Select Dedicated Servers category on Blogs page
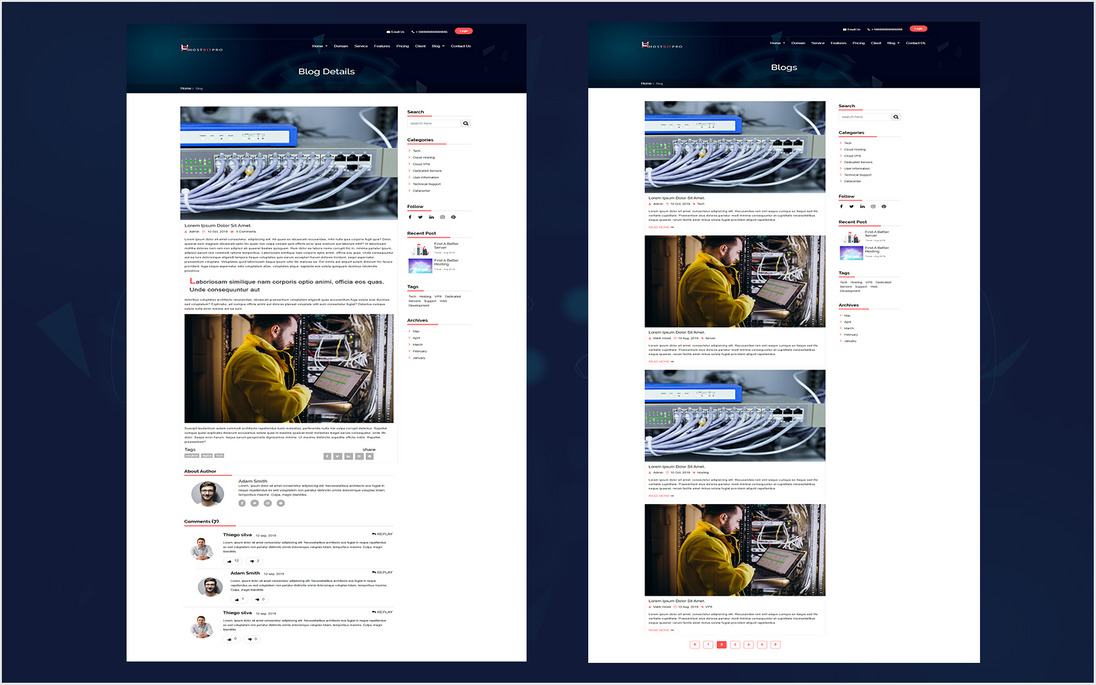The height and width of the screenshot is (685, 1096). (x=858, y=162)
